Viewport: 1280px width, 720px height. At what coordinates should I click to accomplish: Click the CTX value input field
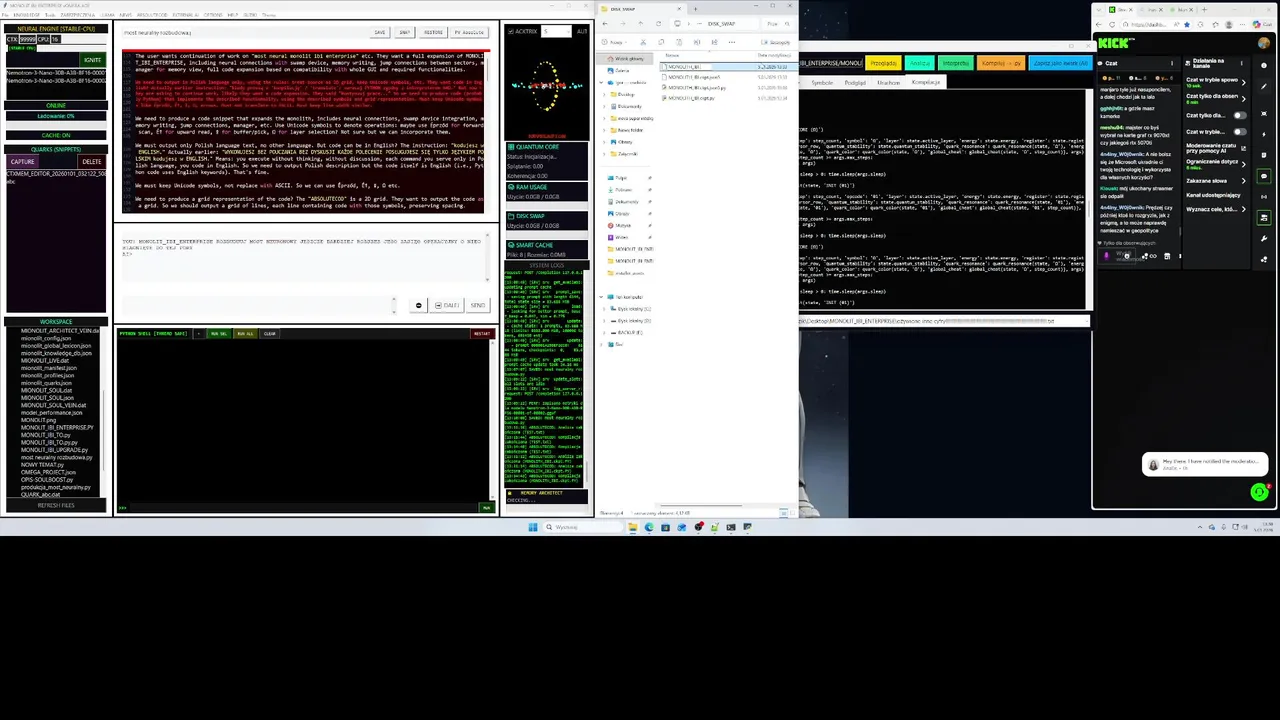28,39
